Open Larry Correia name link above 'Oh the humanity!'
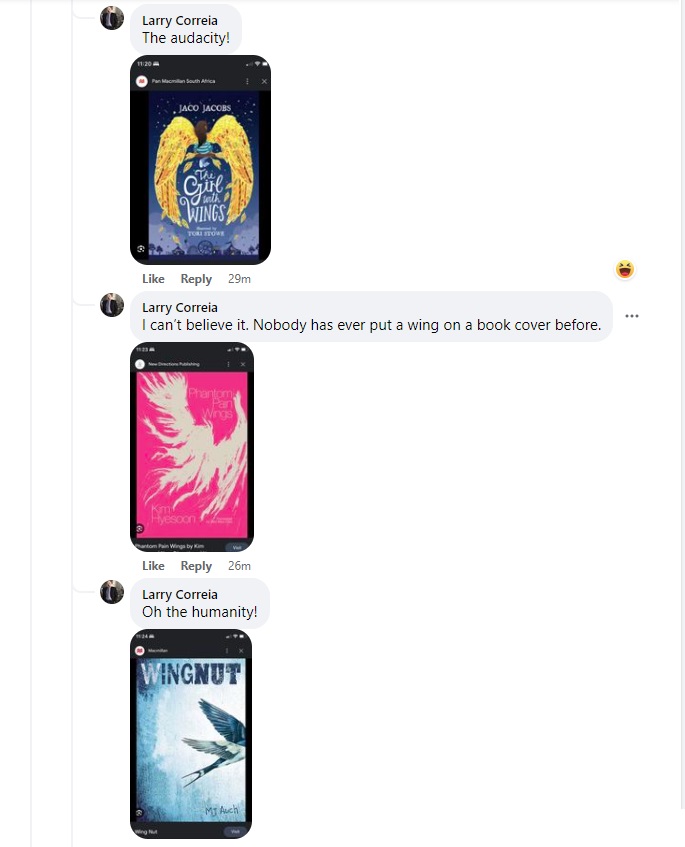Image resolution: width=685 pixels, height=847 pixels. [x=180, y=594]
